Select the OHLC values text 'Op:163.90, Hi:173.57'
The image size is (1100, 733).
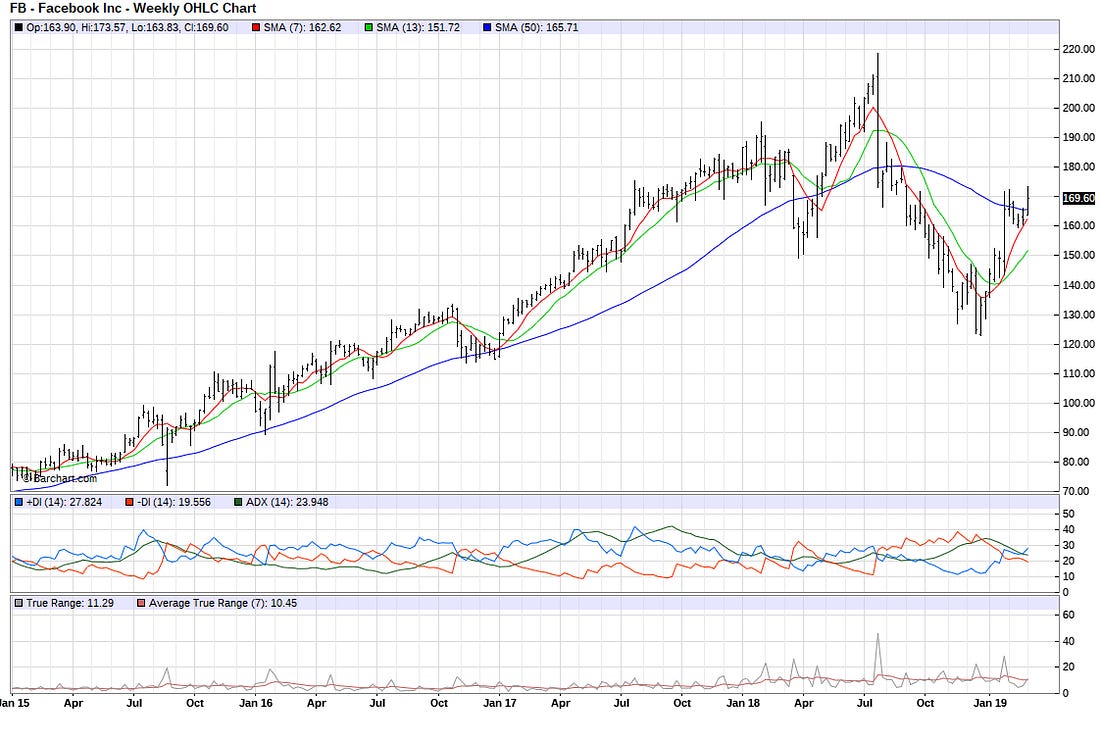[76, 27]
